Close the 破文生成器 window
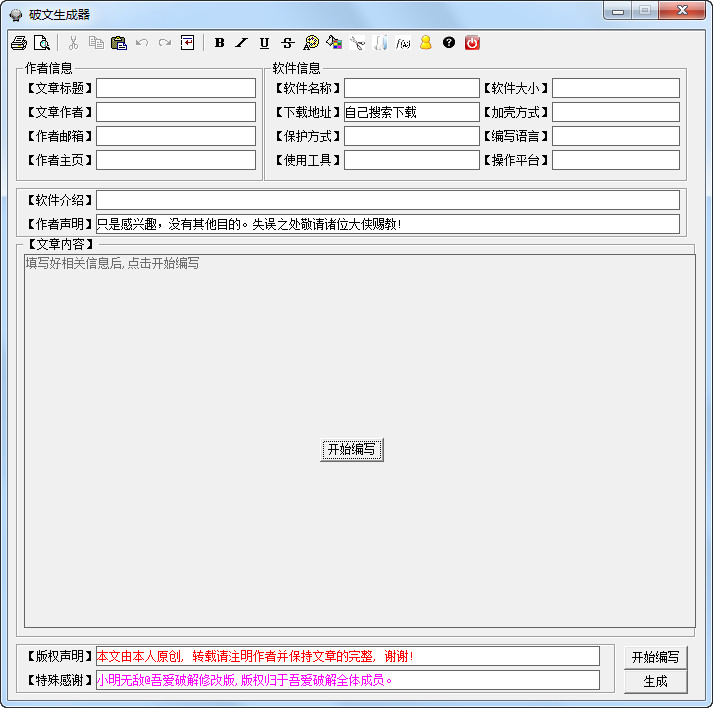713x708 pixels. [x=682, y=10]
